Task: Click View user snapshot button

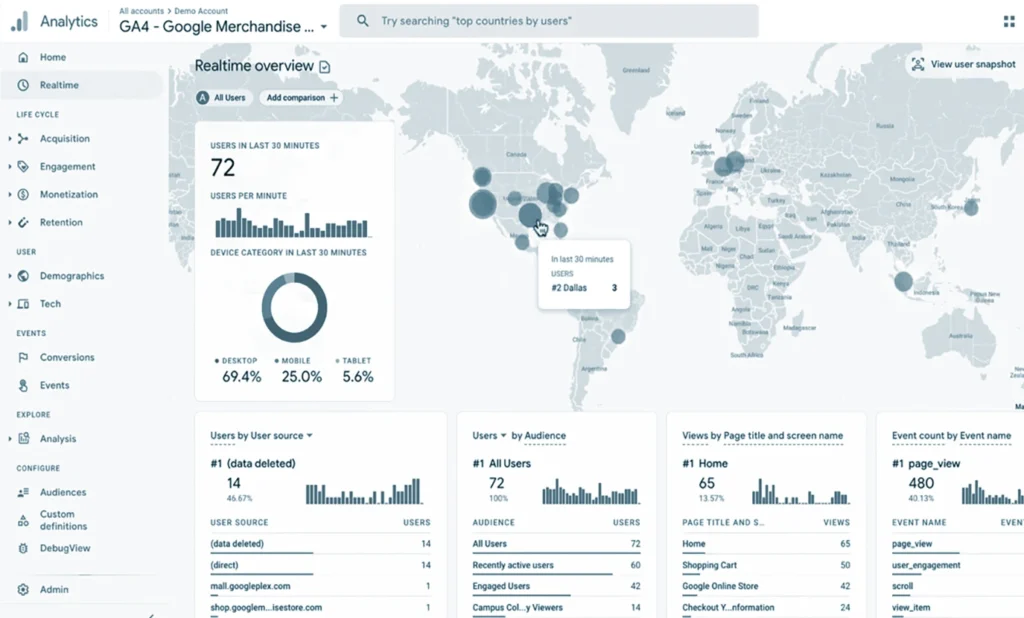Action: point(963,64)
